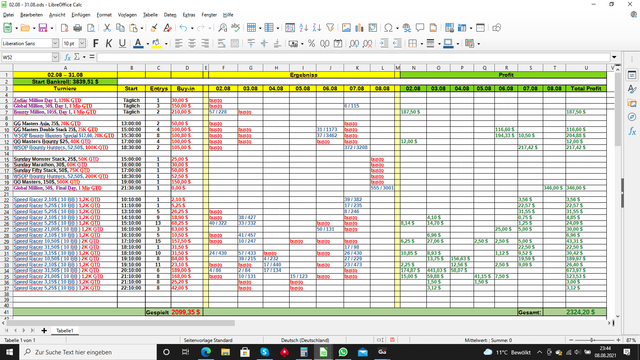Toggle italic formatting K button
The width and height of the screenshot is (640, 360).
(109, 43)
